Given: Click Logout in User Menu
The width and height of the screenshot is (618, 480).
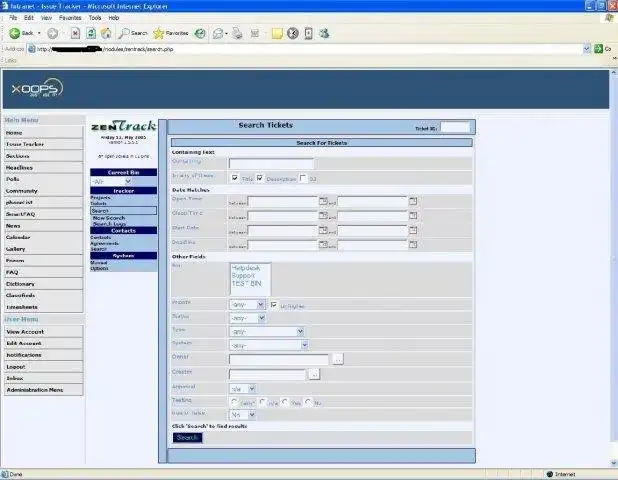Looking at the screenshot, I should click(x=43, y=367).
